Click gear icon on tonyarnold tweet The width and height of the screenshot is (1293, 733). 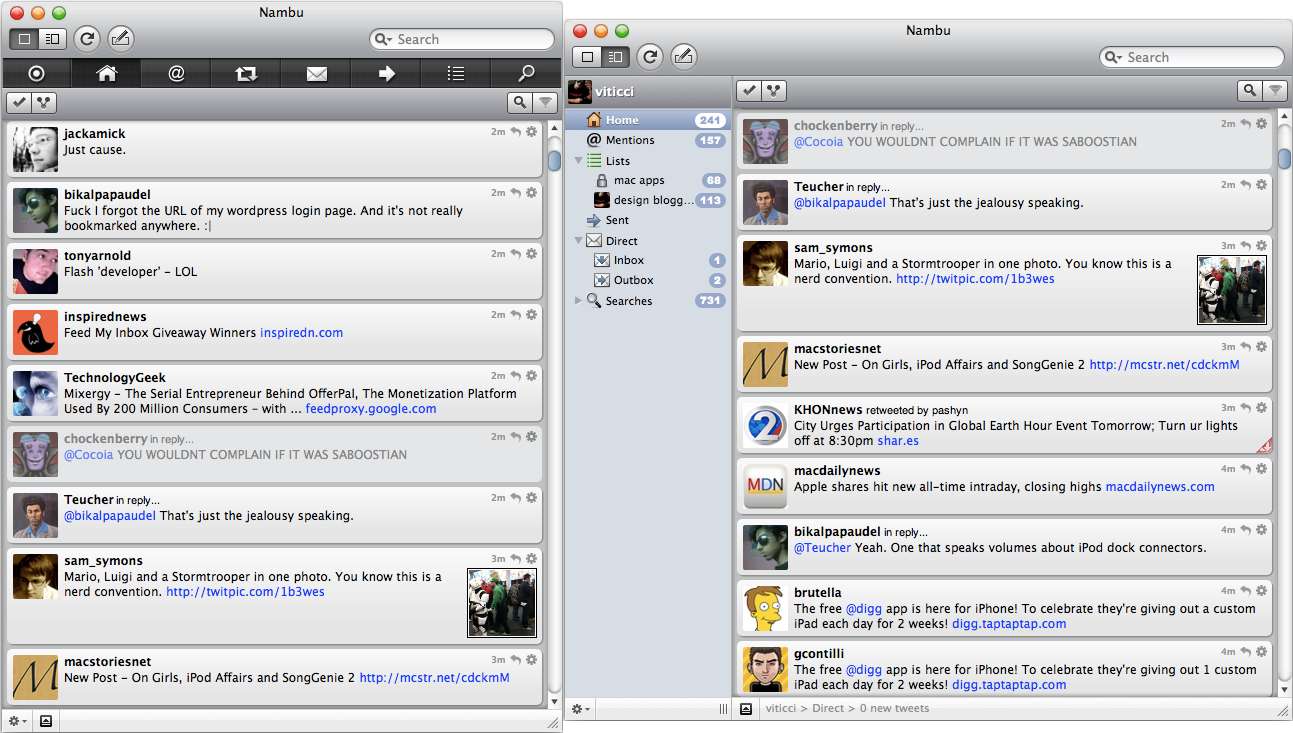click(x=532, y=254)
